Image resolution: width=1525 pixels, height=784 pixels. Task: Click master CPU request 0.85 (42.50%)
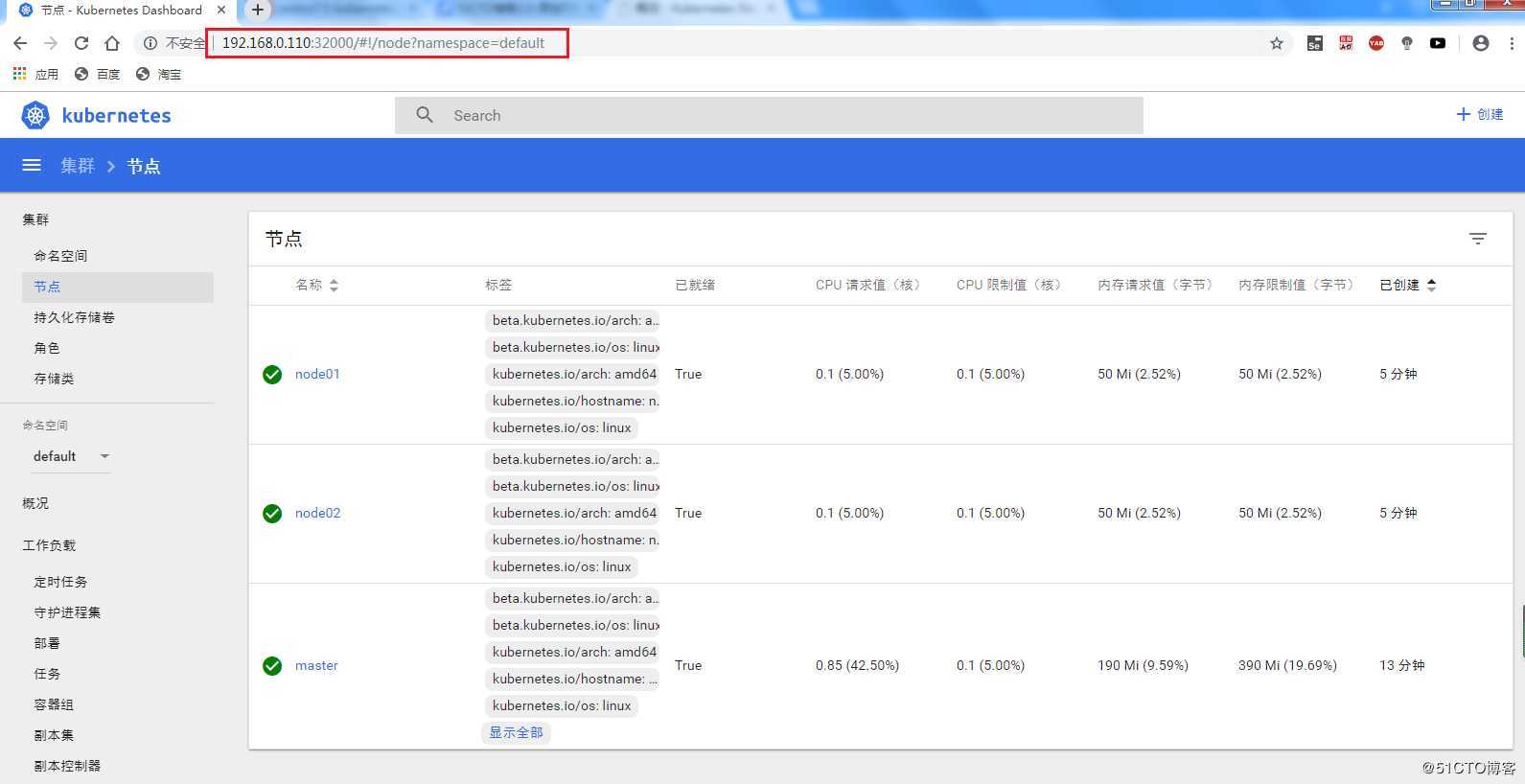[x=857, y=665]
